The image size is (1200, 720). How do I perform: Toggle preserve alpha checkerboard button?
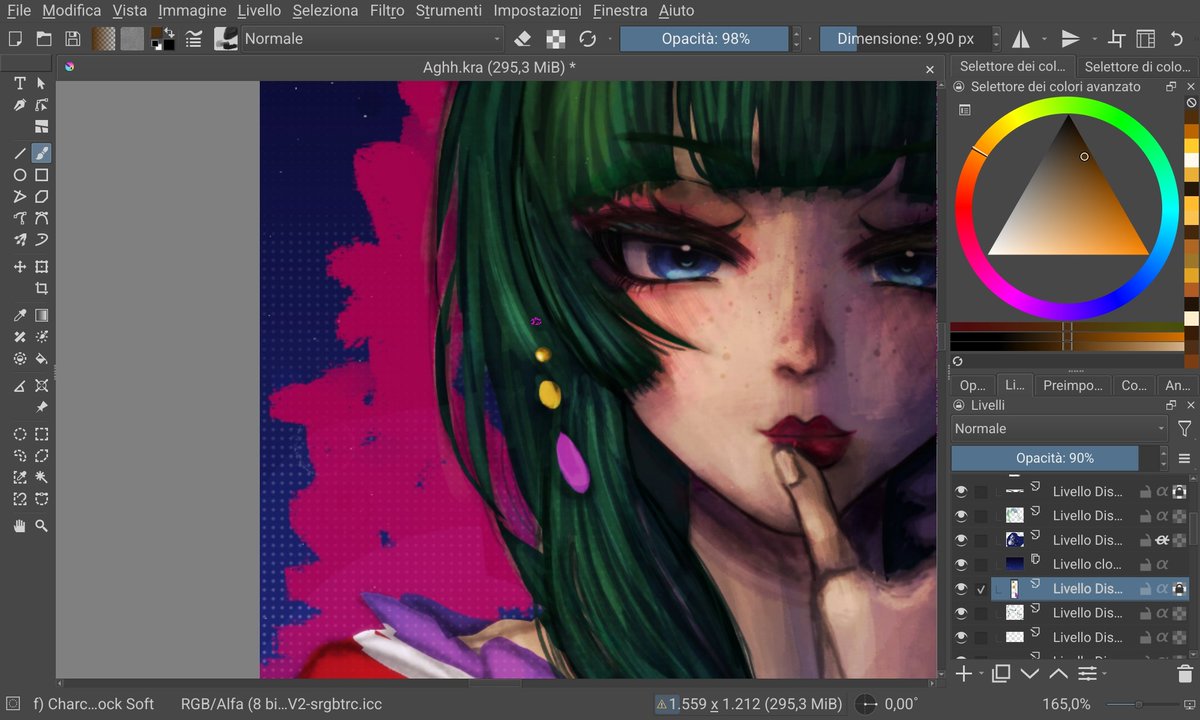click(556, 39)
